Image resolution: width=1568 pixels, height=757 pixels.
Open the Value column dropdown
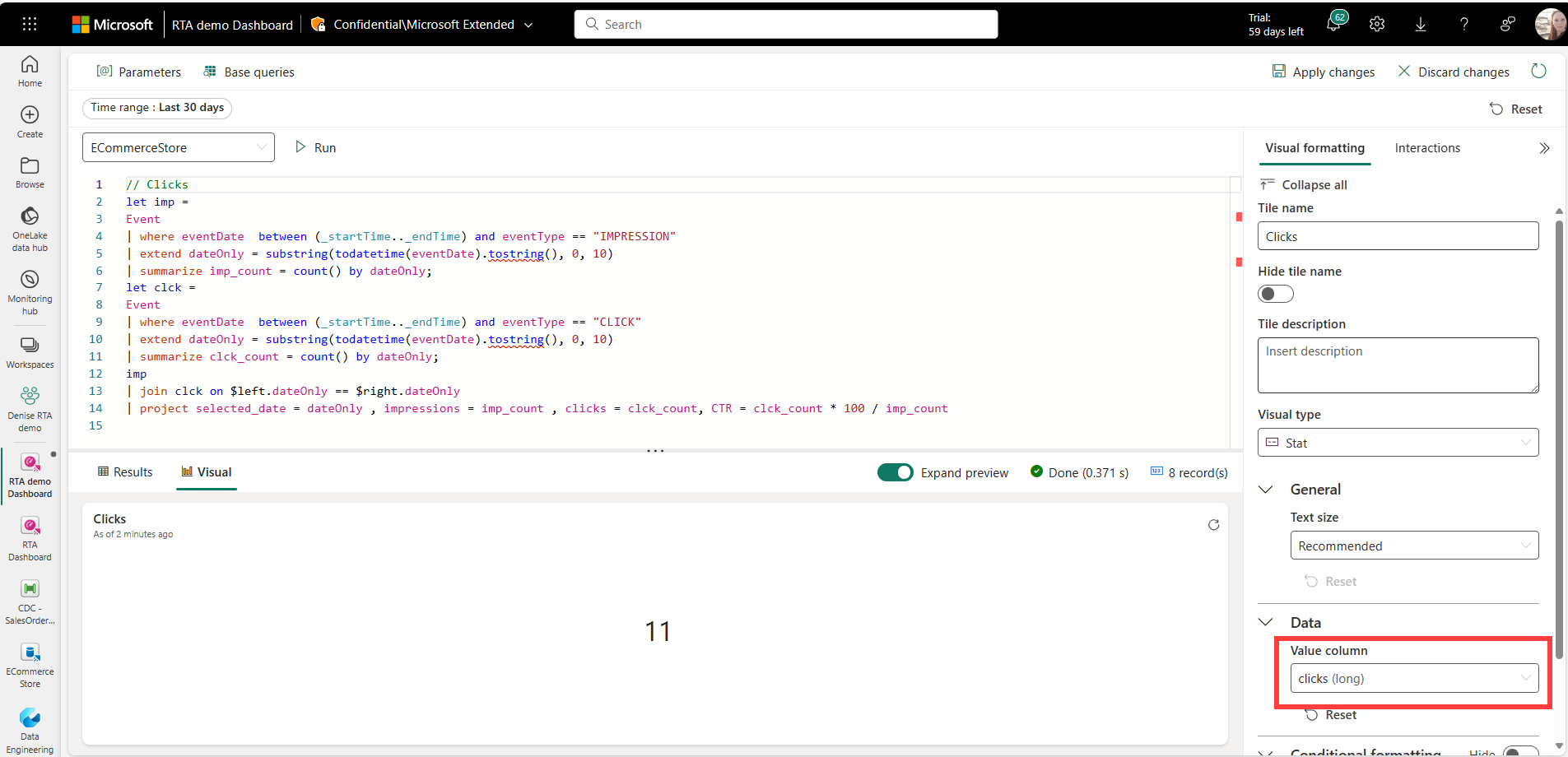point(1414,679)
